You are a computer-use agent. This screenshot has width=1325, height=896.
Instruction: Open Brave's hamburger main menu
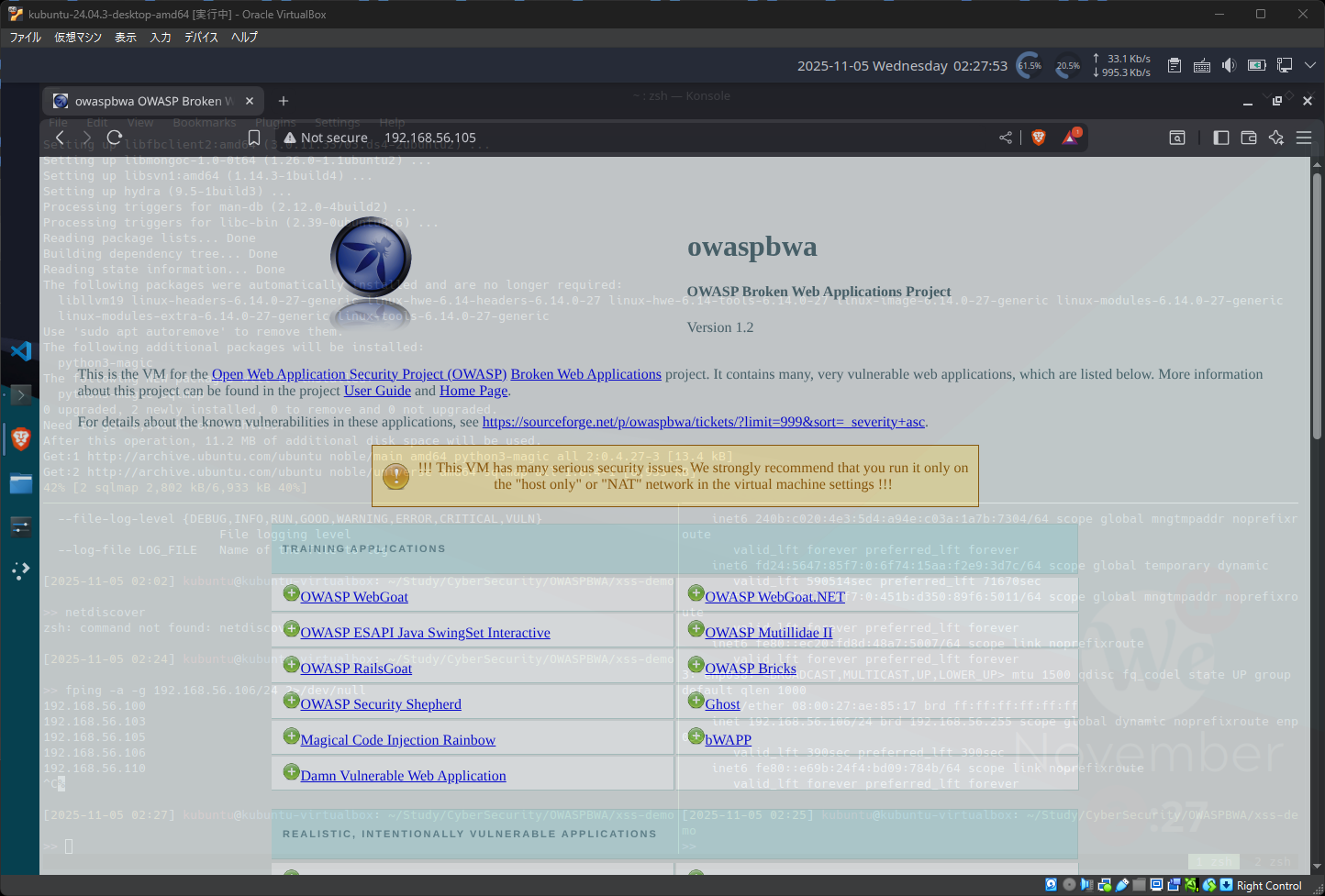pos(1304,138)
